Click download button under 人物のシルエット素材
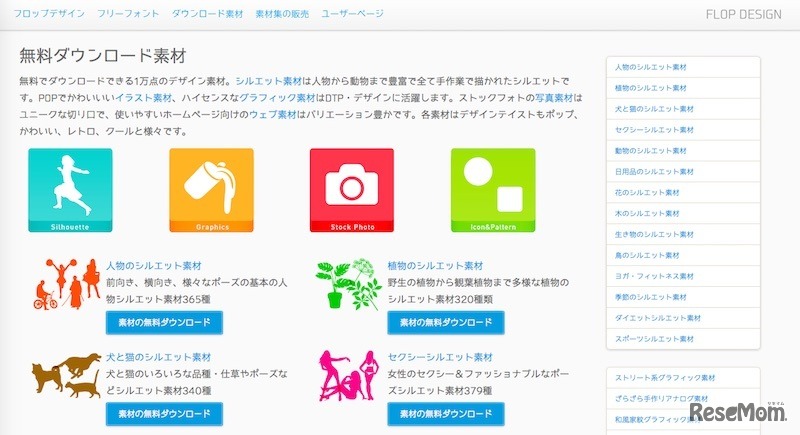 pos(164,322)
